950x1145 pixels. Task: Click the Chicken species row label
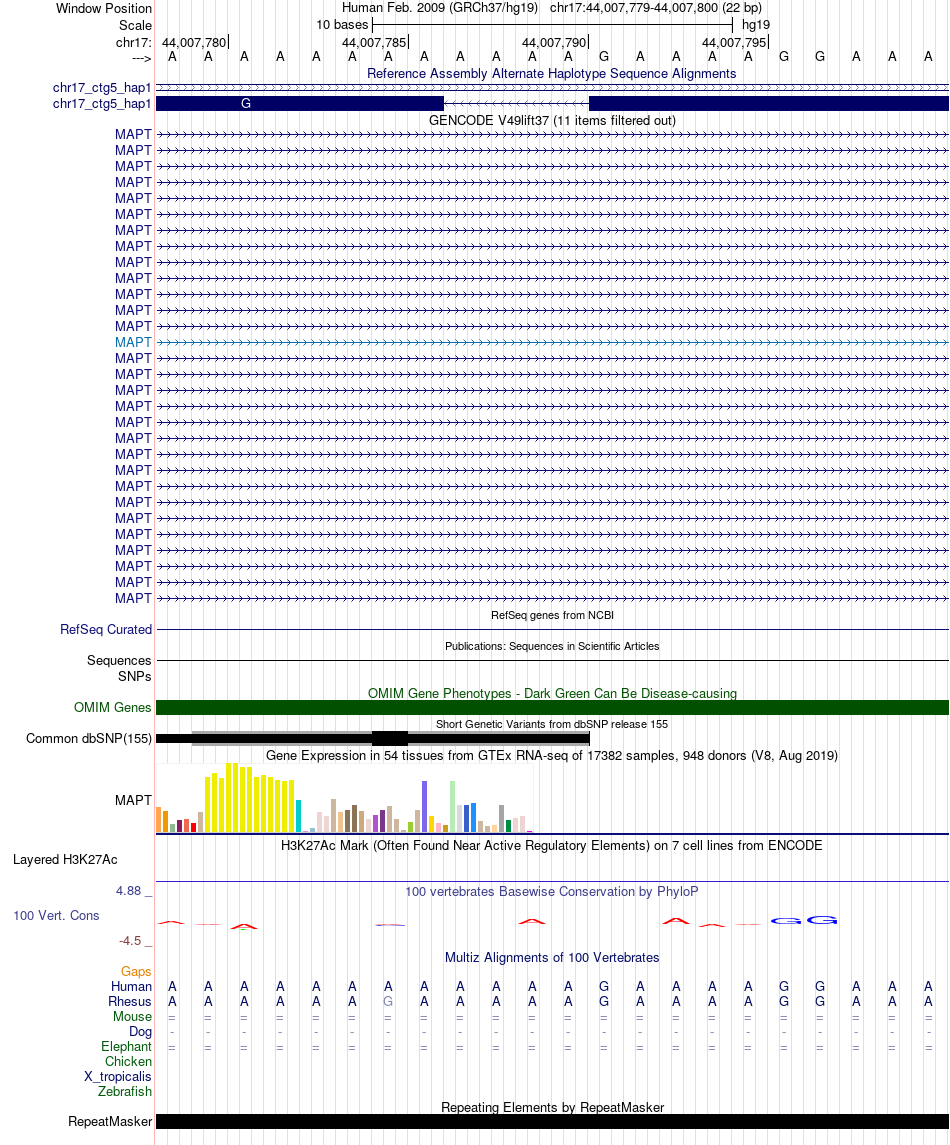click(x=129, y=1062)
